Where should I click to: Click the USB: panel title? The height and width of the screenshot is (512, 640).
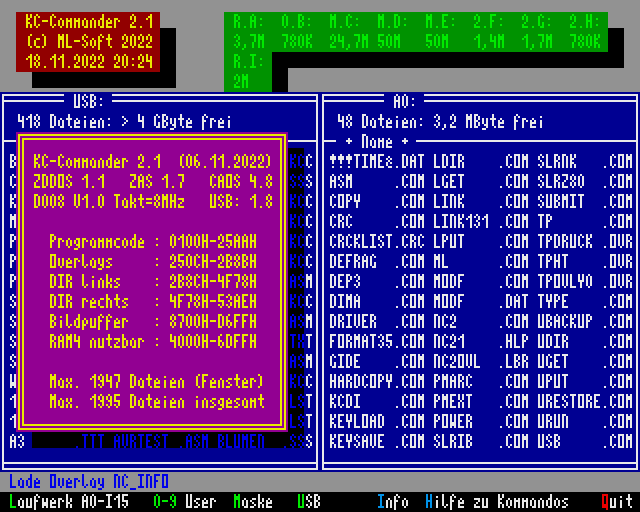pyautogui.click(x=88, y=101)
